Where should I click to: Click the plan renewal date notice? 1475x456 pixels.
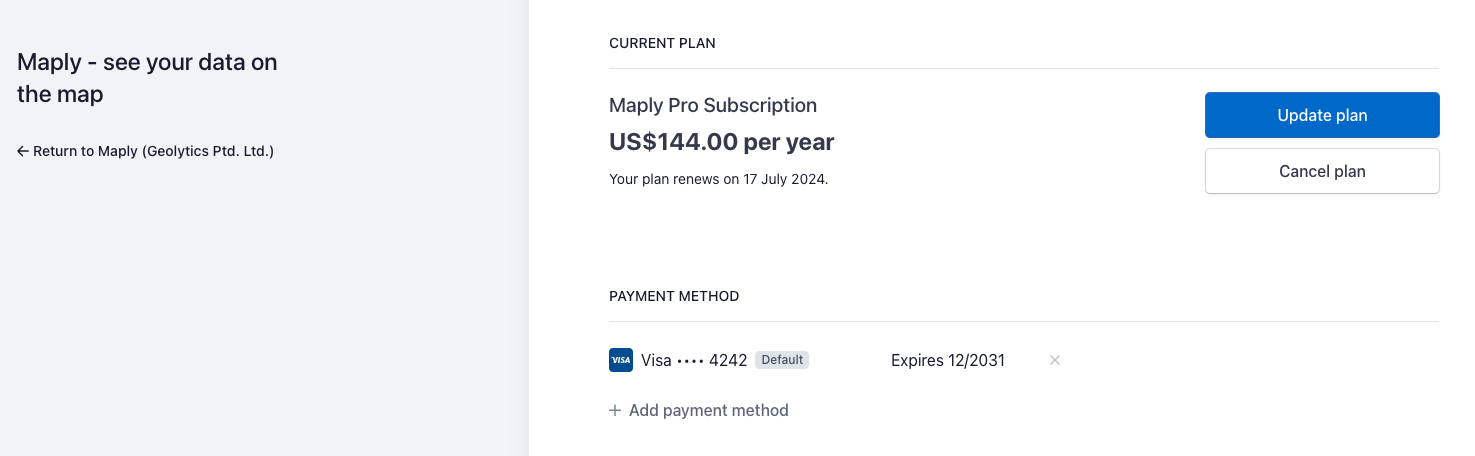(x=718, y=180)
